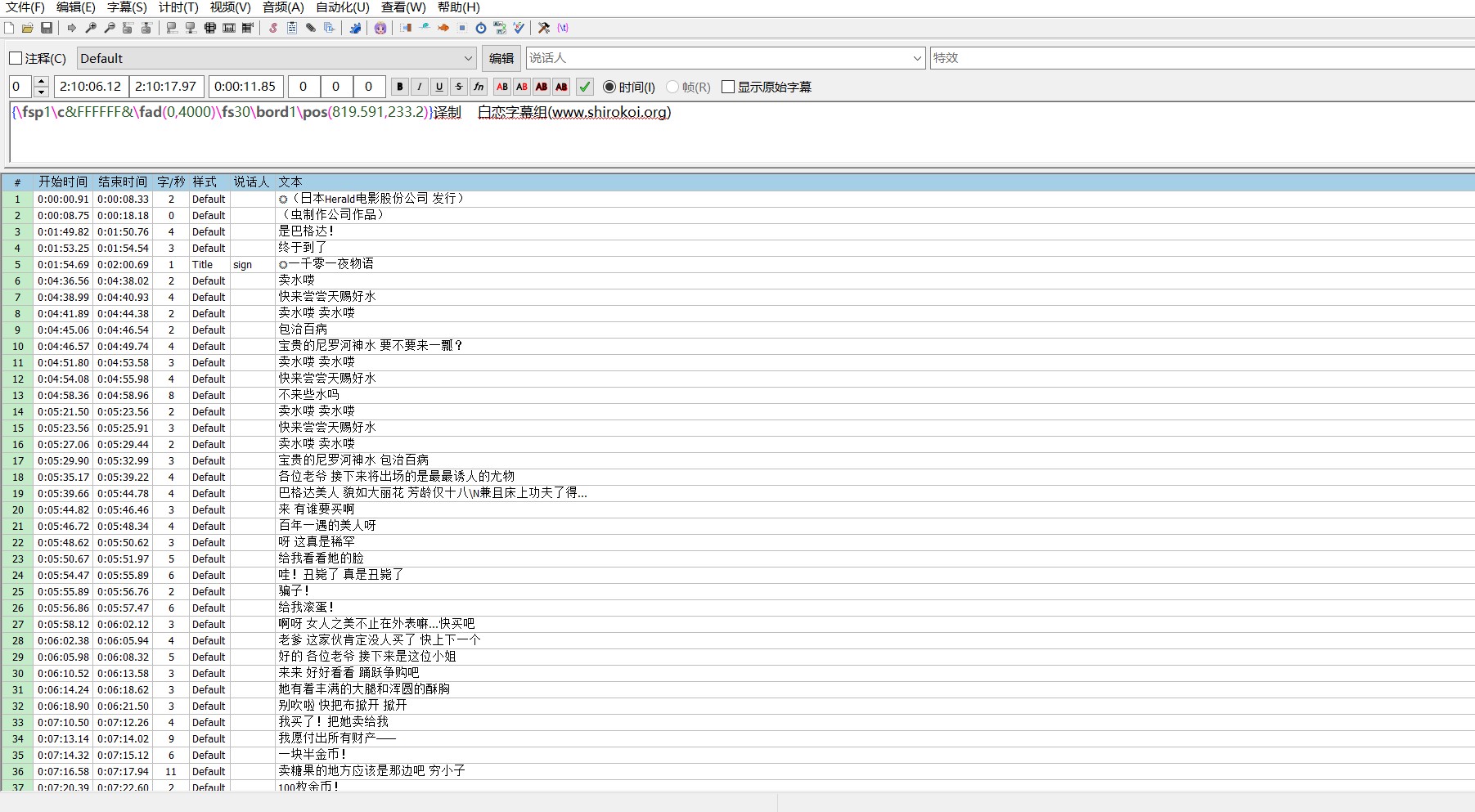Set the outline color (third AB button)

pyautogui.click(x=542, y=87)
